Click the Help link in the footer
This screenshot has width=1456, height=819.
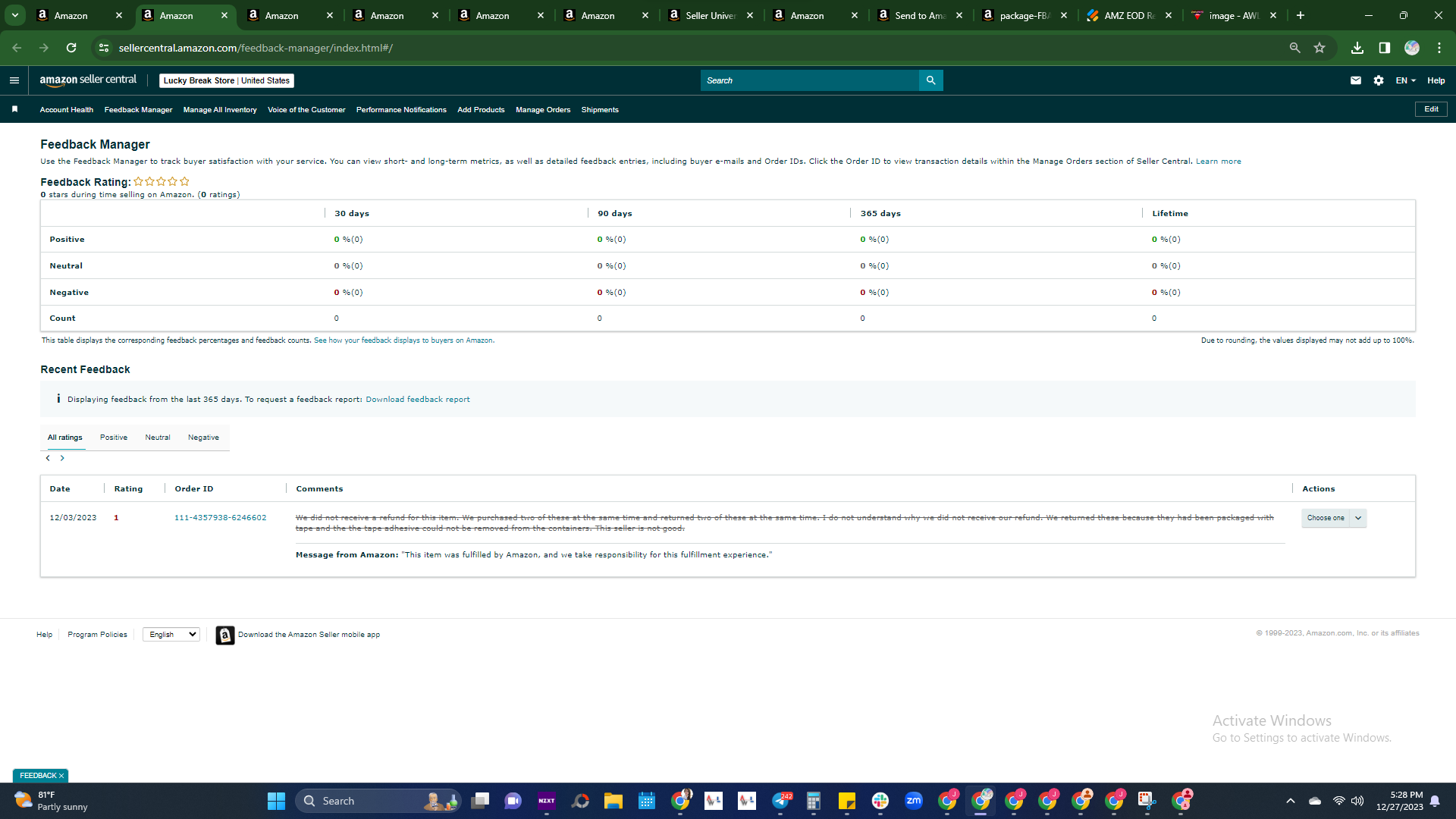45,635
